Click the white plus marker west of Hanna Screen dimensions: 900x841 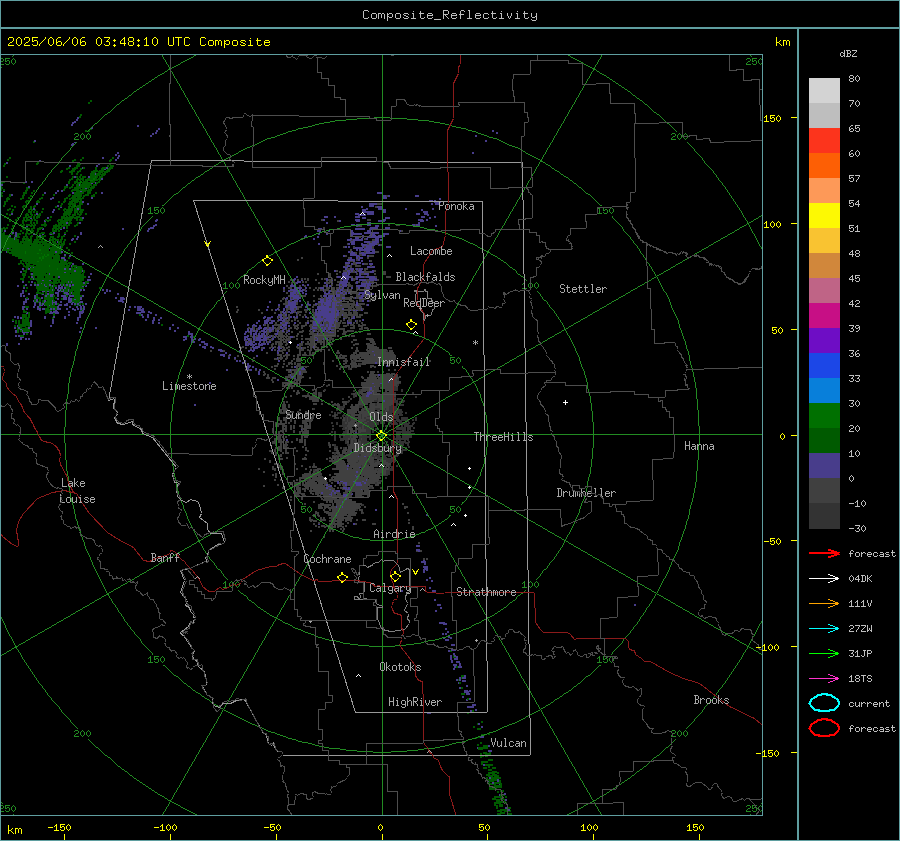[x=565, y=402]
